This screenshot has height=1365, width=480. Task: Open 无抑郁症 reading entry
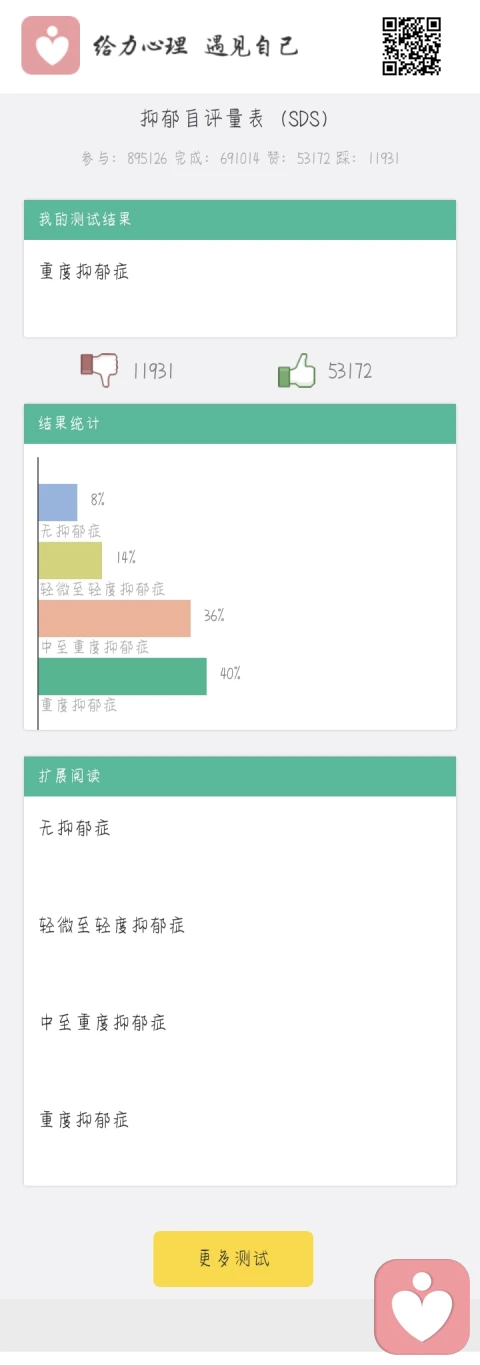pos(75,828)
